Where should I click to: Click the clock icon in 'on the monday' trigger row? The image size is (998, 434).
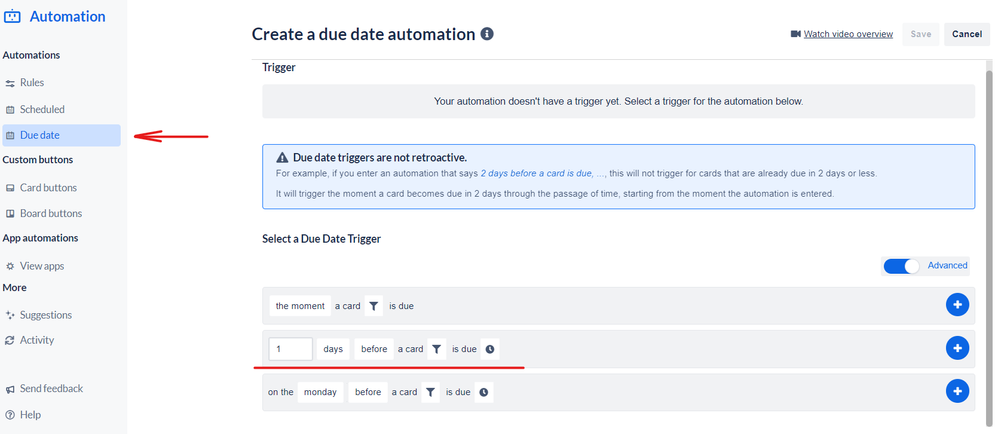(x=484, y=393)
